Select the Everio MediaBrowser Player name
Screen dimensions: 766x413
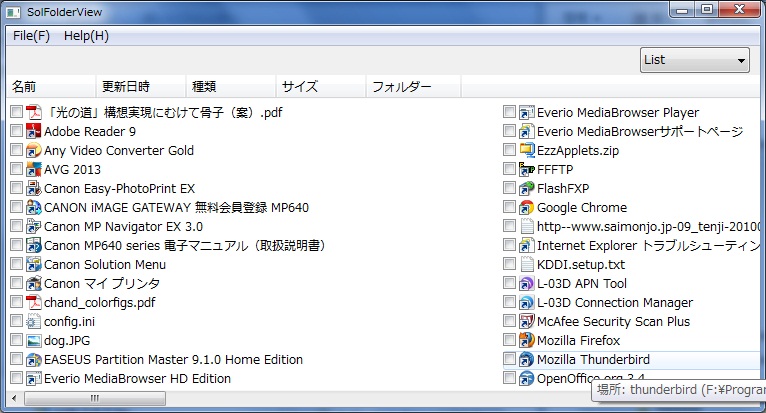618,112
